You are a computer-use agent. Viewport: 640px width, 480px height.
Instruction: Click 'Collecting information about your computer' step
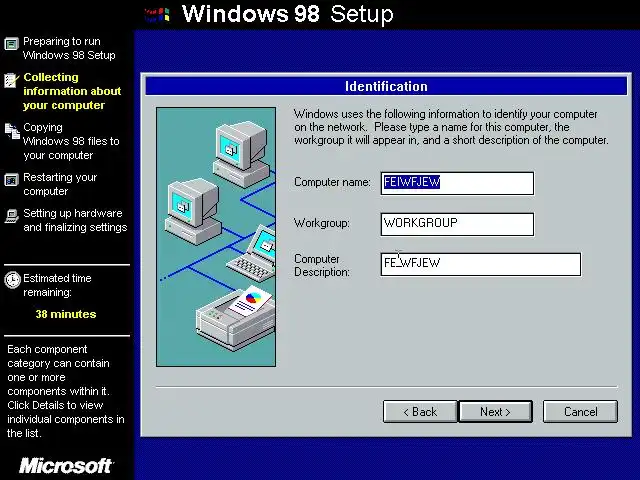click(x=72, y=91)
